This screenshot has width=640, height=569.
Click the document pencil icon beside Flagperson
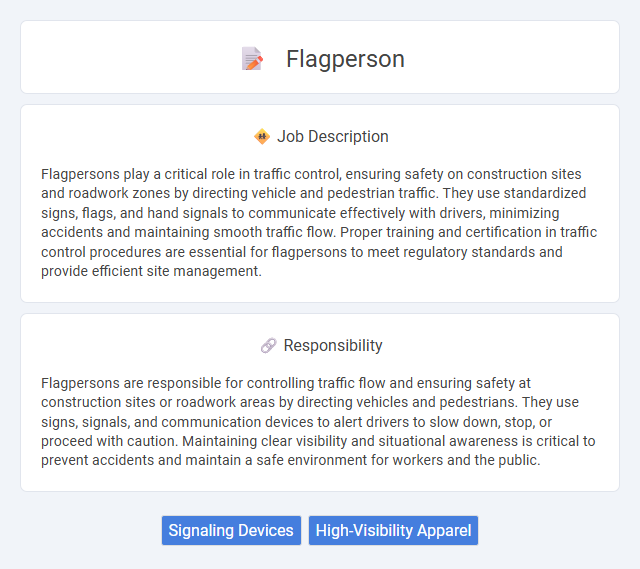[252, 59]
